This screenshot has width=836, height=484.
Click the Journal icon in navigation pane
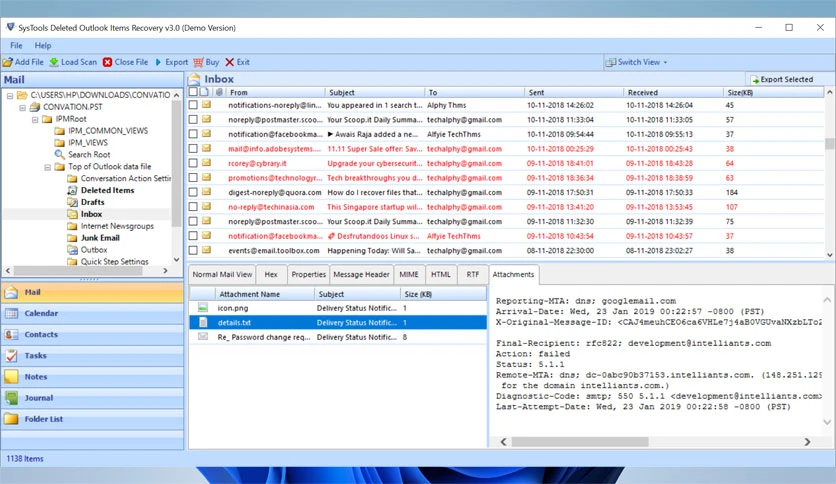pos(11,398)
